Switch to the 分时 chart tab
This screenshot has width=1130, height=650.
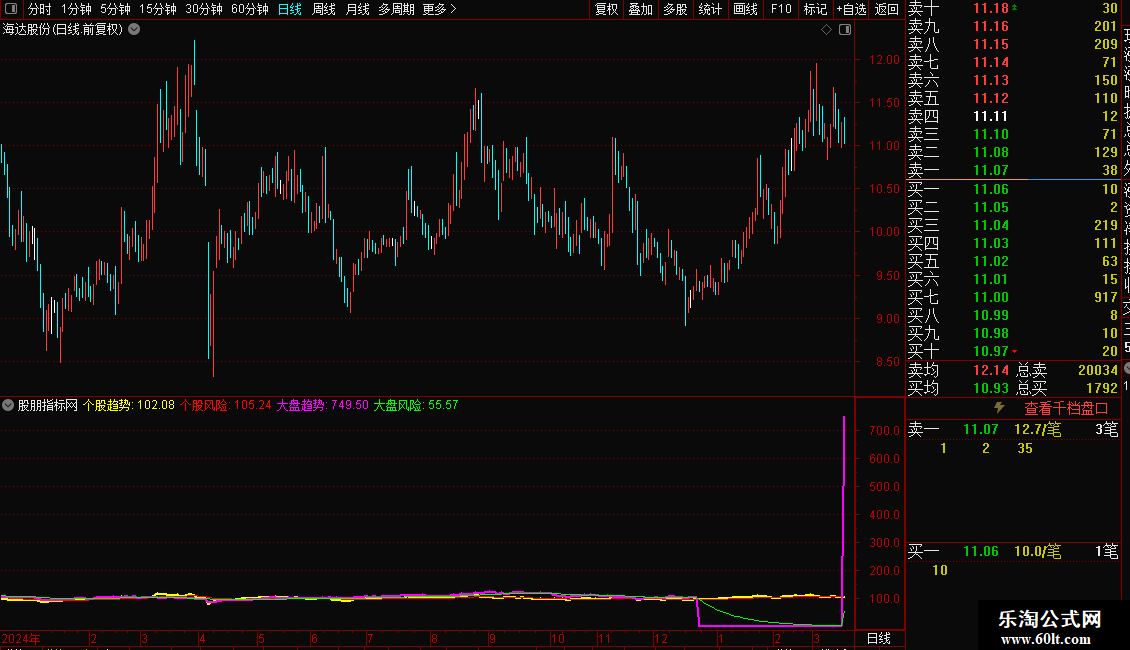tap(39, 9)
